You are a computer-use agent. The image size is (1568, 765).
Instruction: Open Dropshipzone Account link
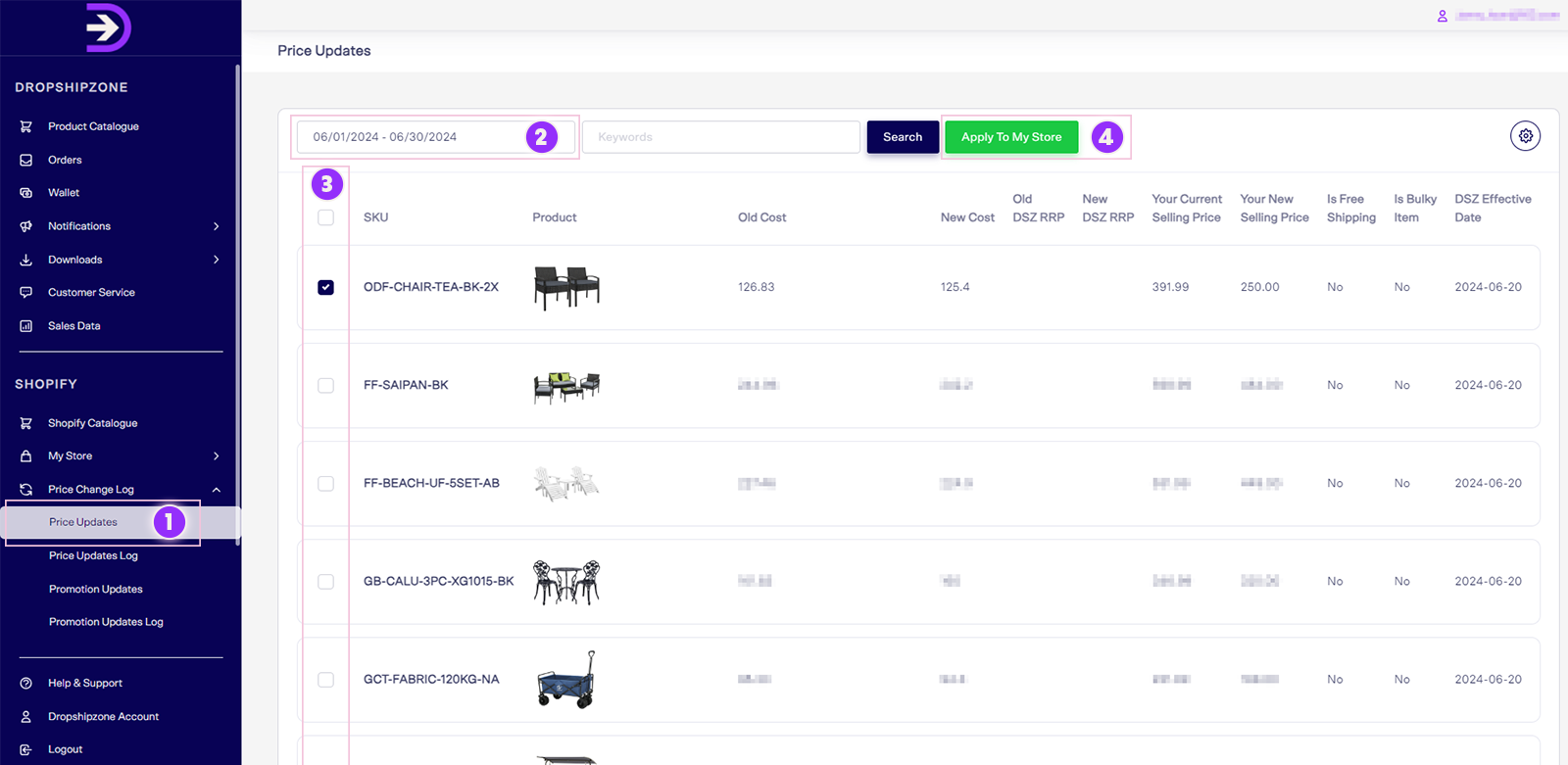point(103,717)
